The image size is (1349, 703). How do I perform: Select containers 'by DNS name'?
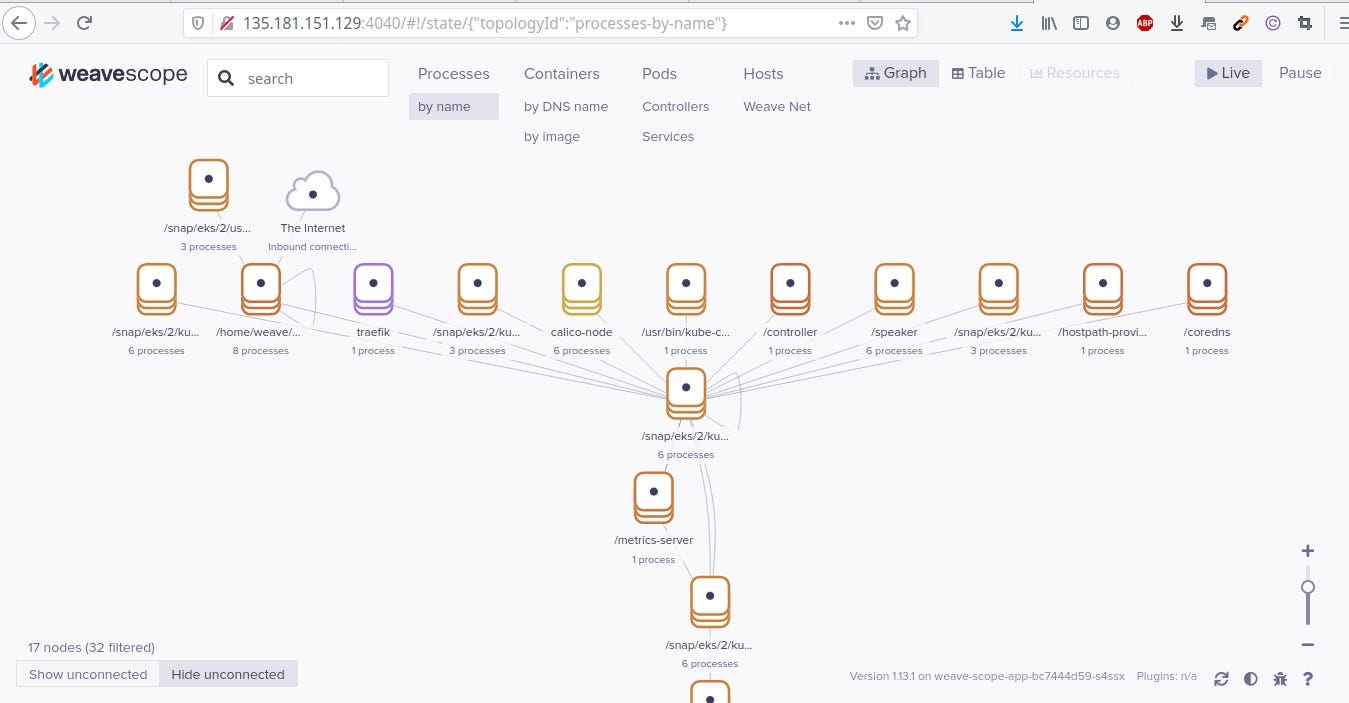[x=566, y=107]
